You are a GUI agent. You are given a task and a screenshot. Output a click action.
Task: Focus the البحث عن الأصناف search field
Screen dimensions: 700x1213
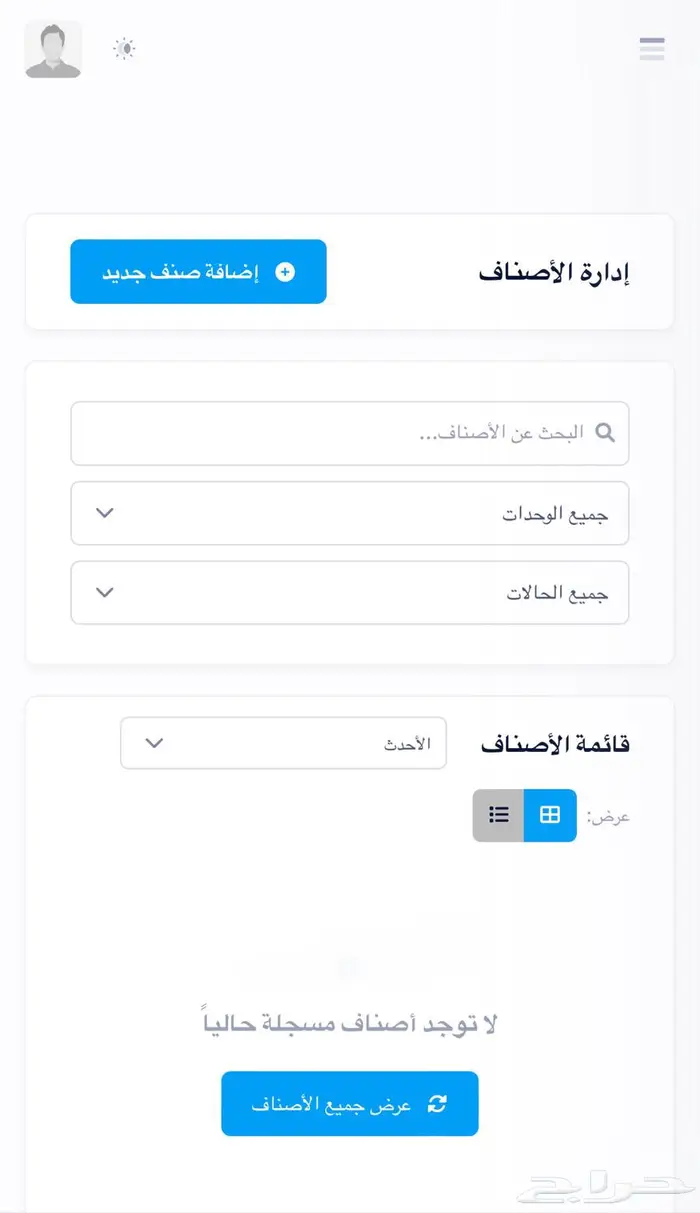tap(340, 433)
